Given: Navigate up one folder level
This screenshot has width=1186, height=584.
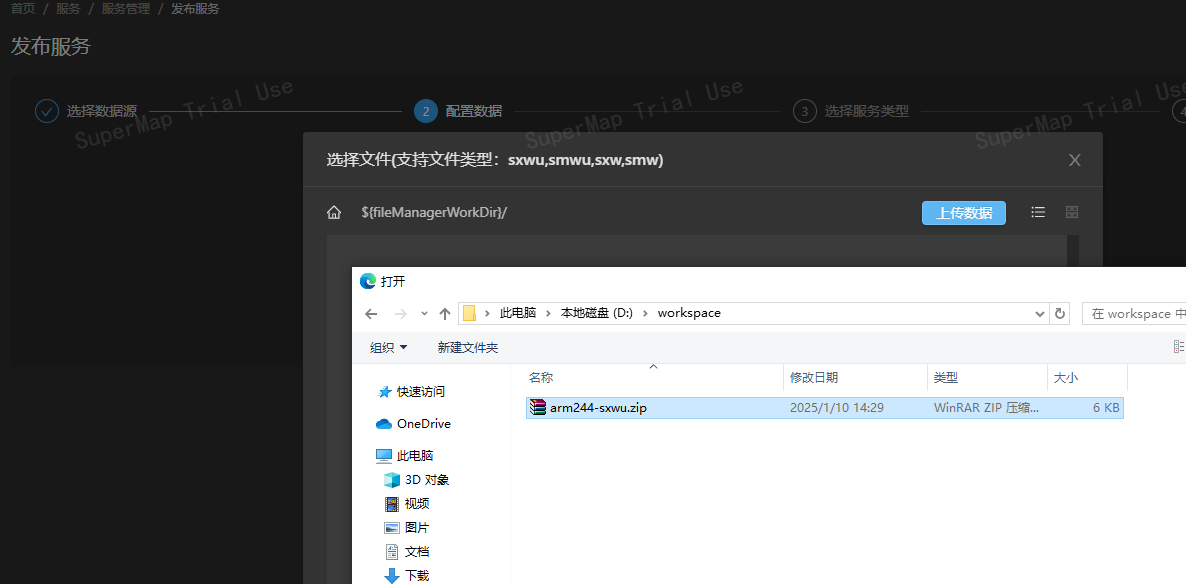Looking at the screenshot, I should click(x=445, y=314).
